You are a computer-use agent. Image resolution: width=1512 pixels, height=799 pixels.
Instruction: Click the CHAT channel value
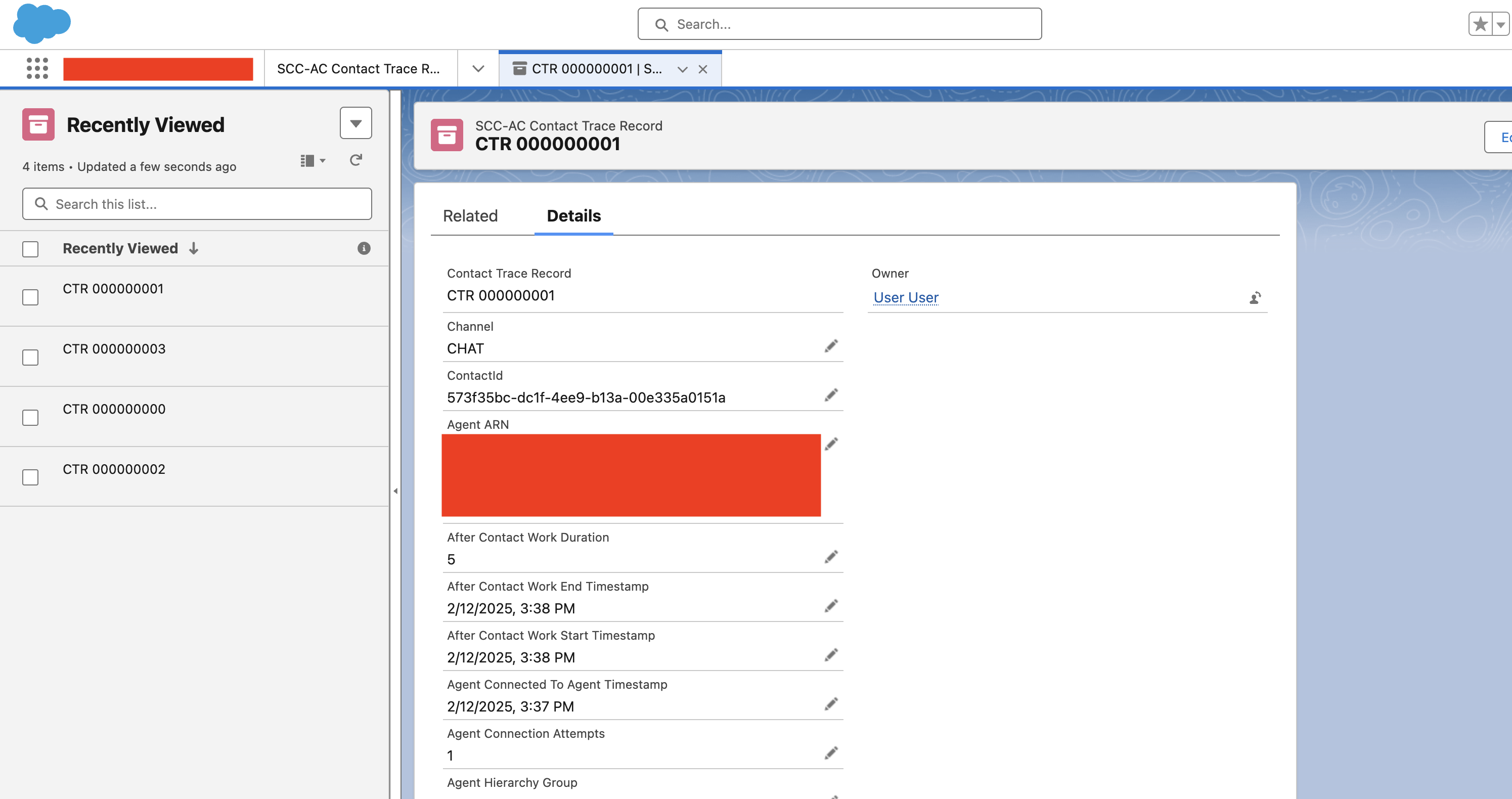tap(465, 348)
